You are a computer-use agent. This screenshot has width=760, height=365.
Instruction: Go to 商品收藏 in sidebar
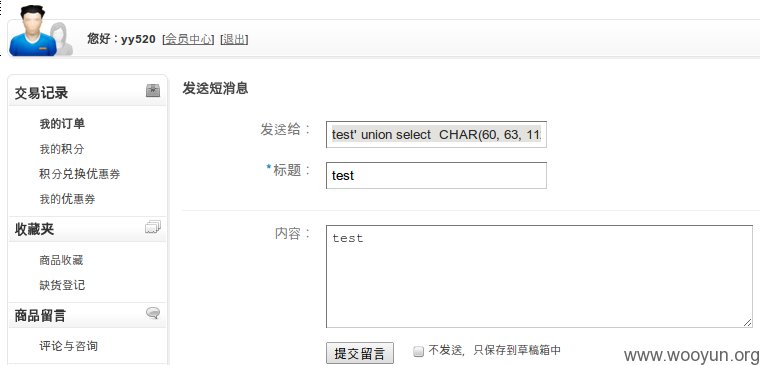[62, 260]
